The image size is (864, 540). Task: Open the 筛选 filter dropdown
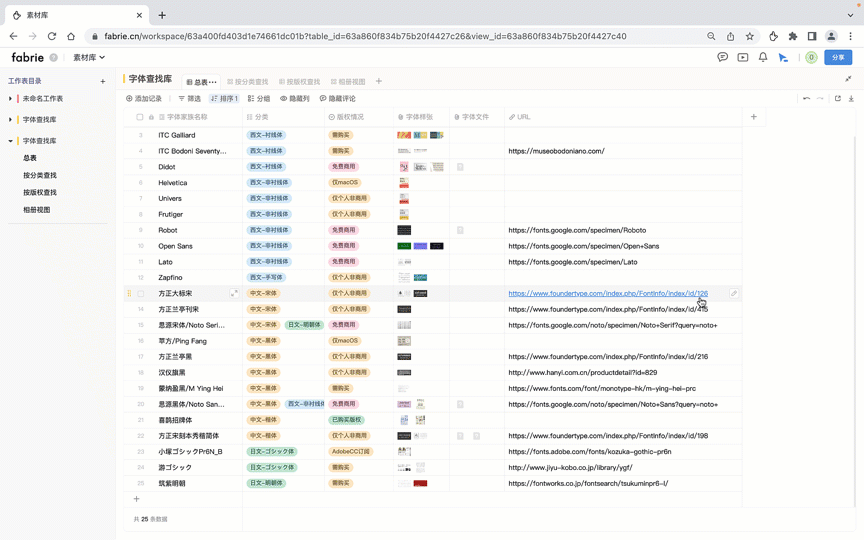tap(190, 99)
